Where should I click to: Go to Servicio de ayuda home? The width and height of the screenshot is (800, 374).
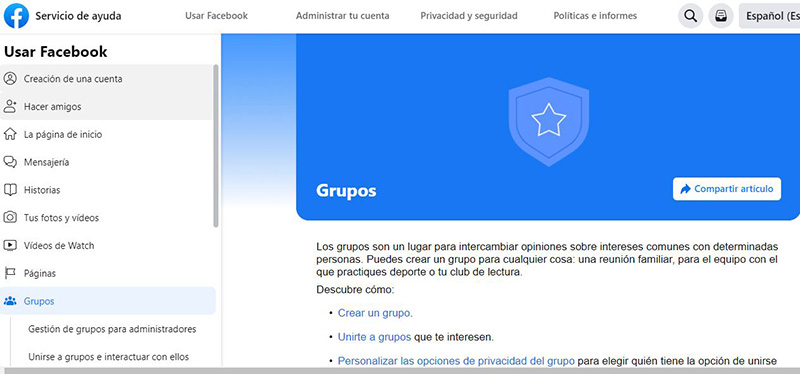tap(78, 16)
